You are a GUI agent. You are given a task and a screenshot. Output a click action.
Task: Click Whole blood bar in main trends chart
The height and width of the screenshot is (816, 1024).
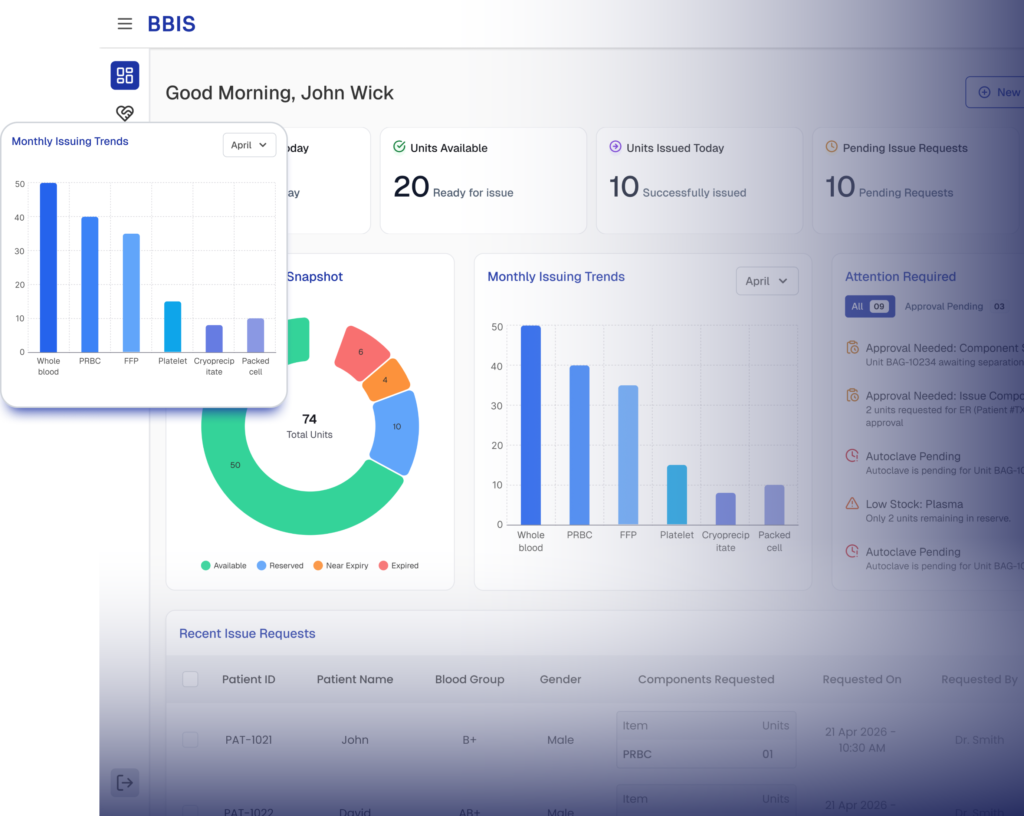[x=530, y=425]
